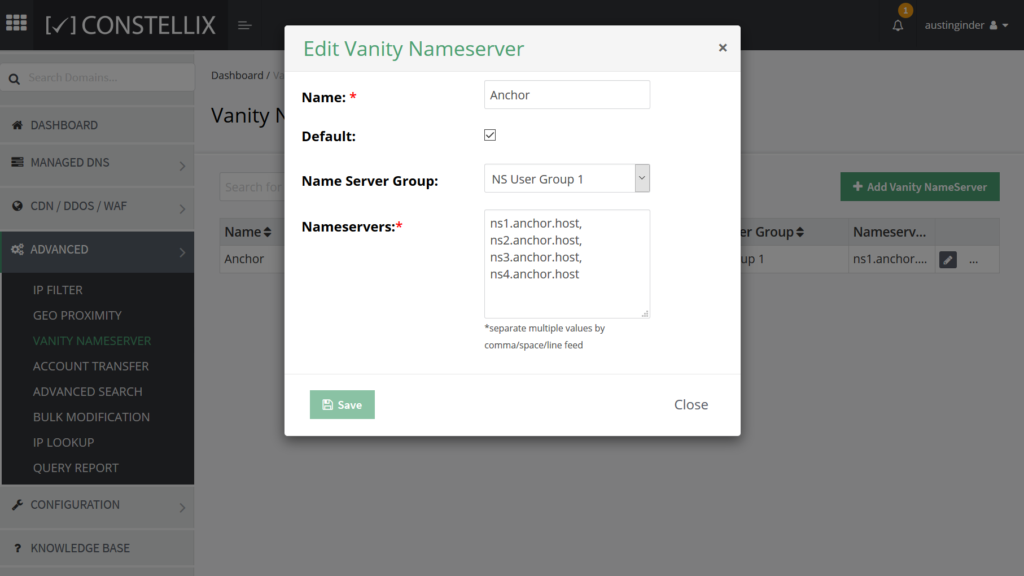The height and width of the screenshot is (576, 1024).
Task: Toggle the Default checkbox
Action: tap(490, 135)
